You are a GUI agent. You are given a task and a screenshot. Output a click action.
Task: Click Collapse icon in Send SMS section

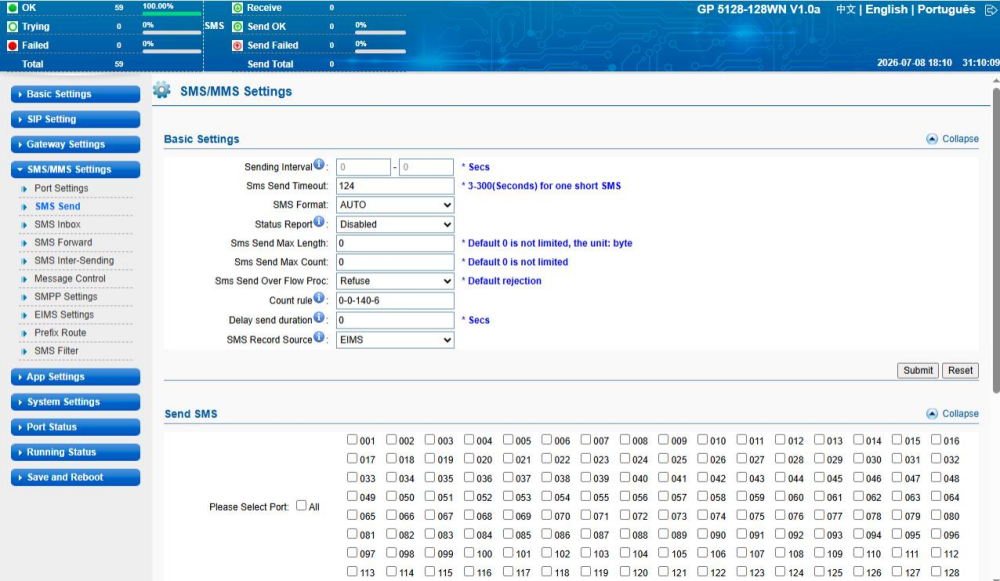[932, 414]
